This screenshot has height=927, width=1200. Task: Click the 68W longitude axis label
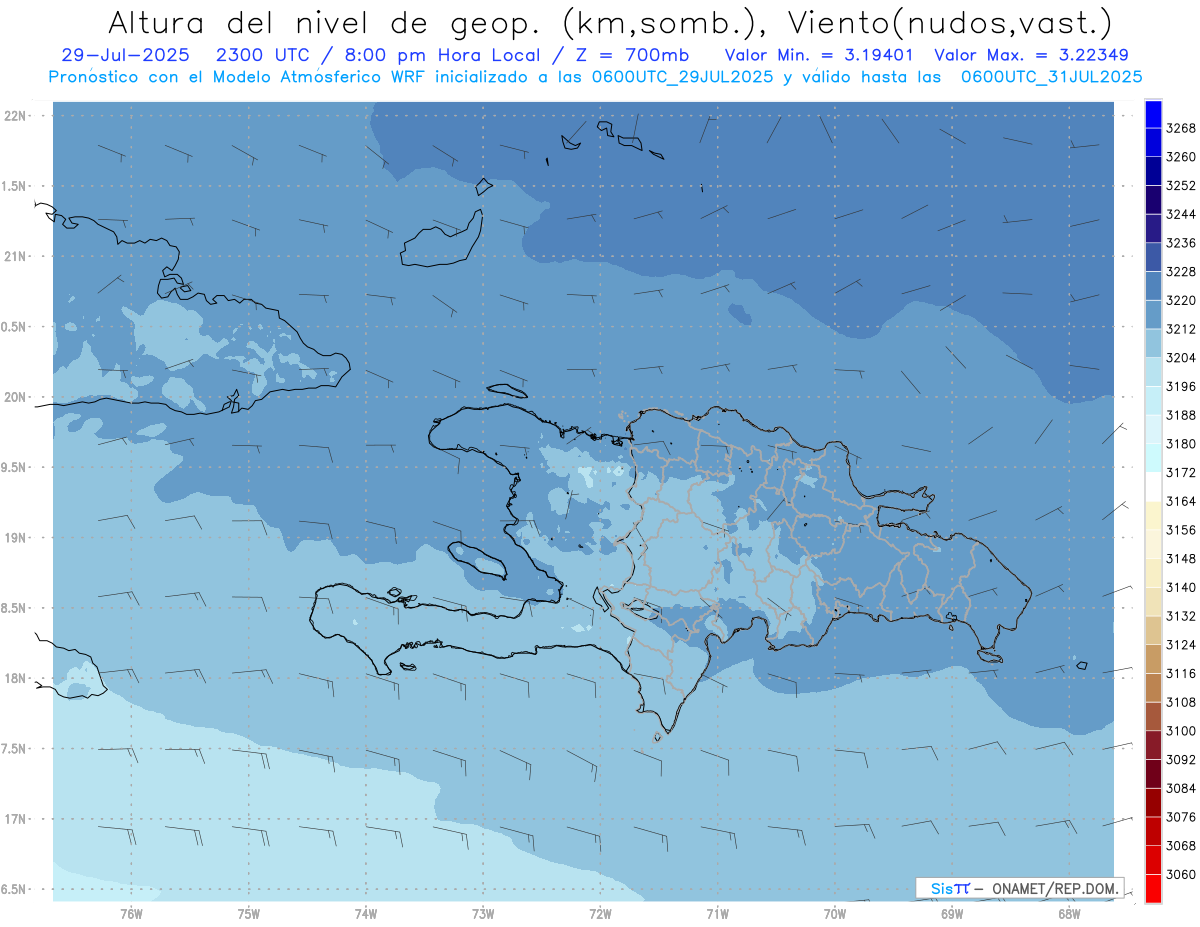[x=1068, y=913]
